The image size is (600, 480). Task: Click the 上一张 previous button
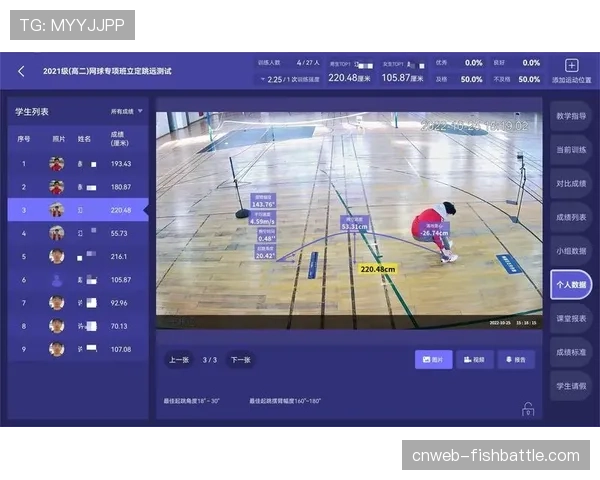(179, 359)
